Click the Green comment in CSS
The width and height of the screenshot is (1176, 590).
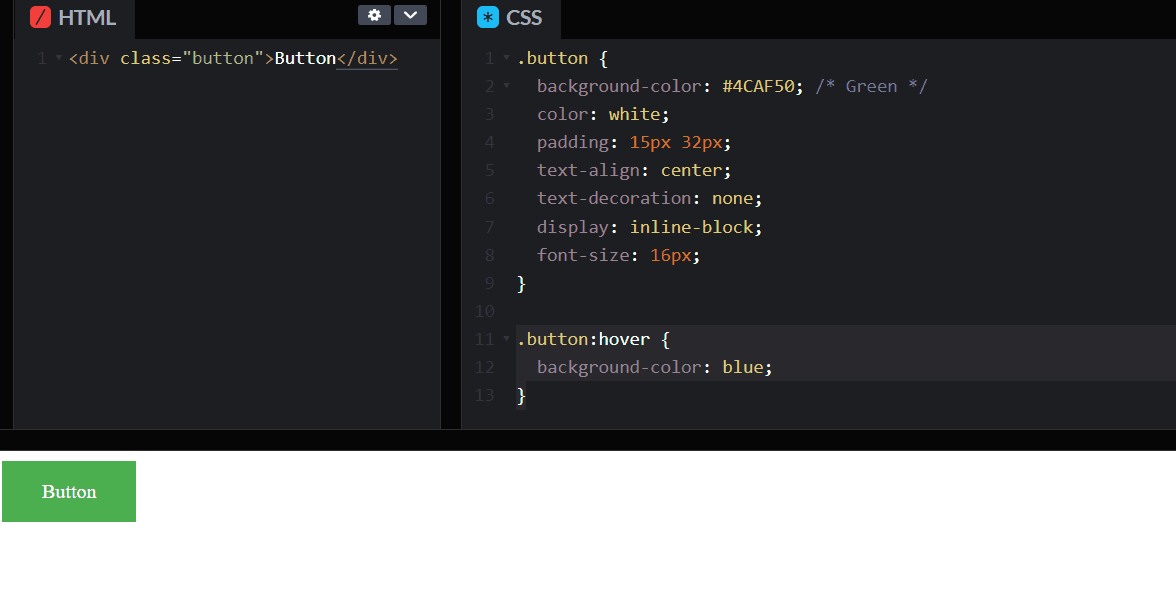click(871, 86)
